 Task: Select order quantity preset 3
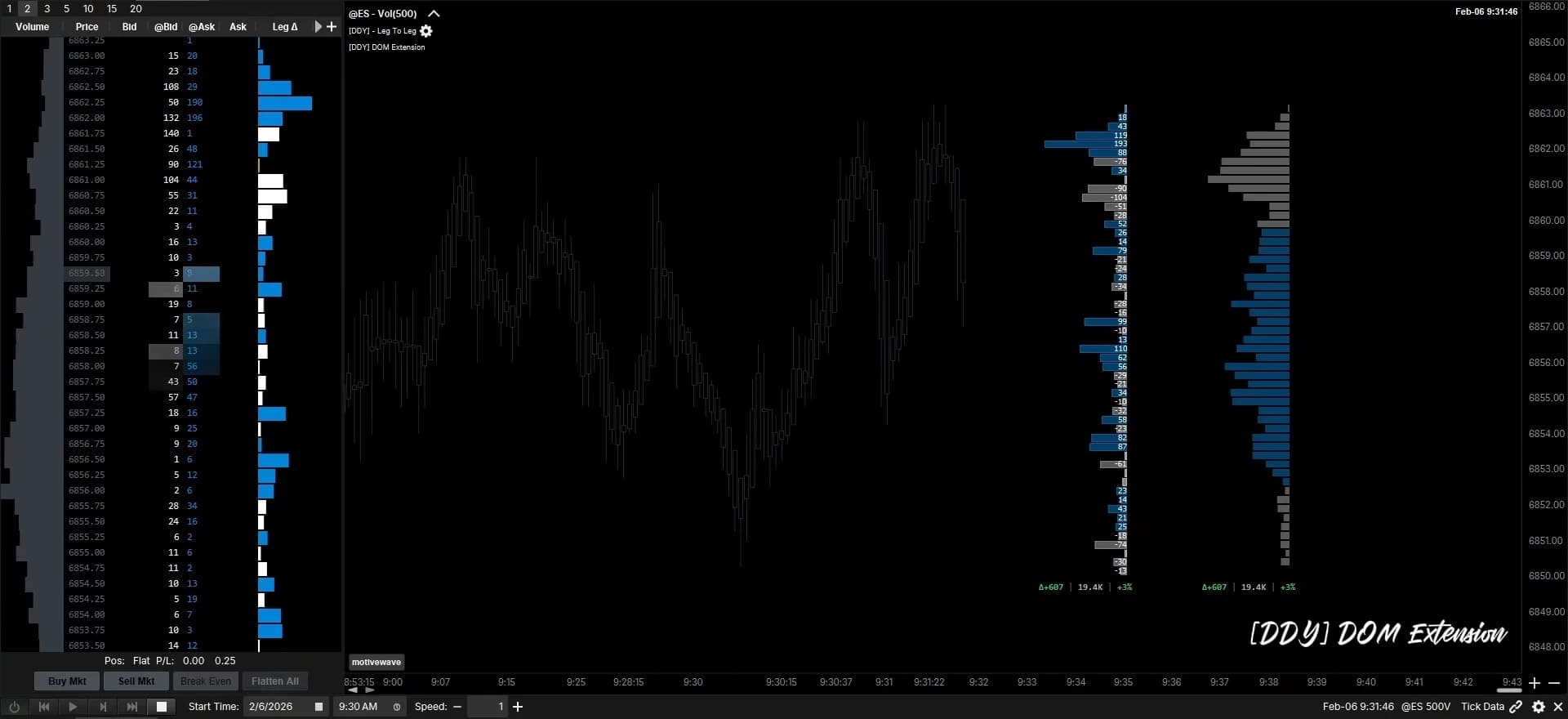(47, 8)
